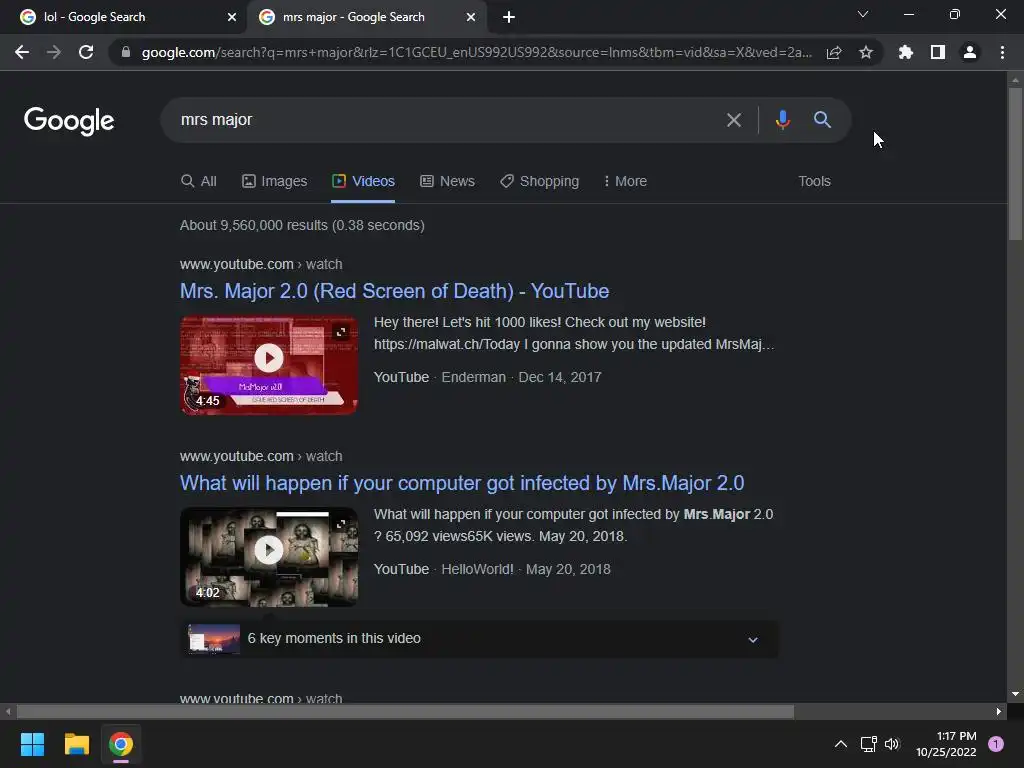Screen dimensions: 1024x768
Task: Switch to the Images results tab
Action: [274, 181]
